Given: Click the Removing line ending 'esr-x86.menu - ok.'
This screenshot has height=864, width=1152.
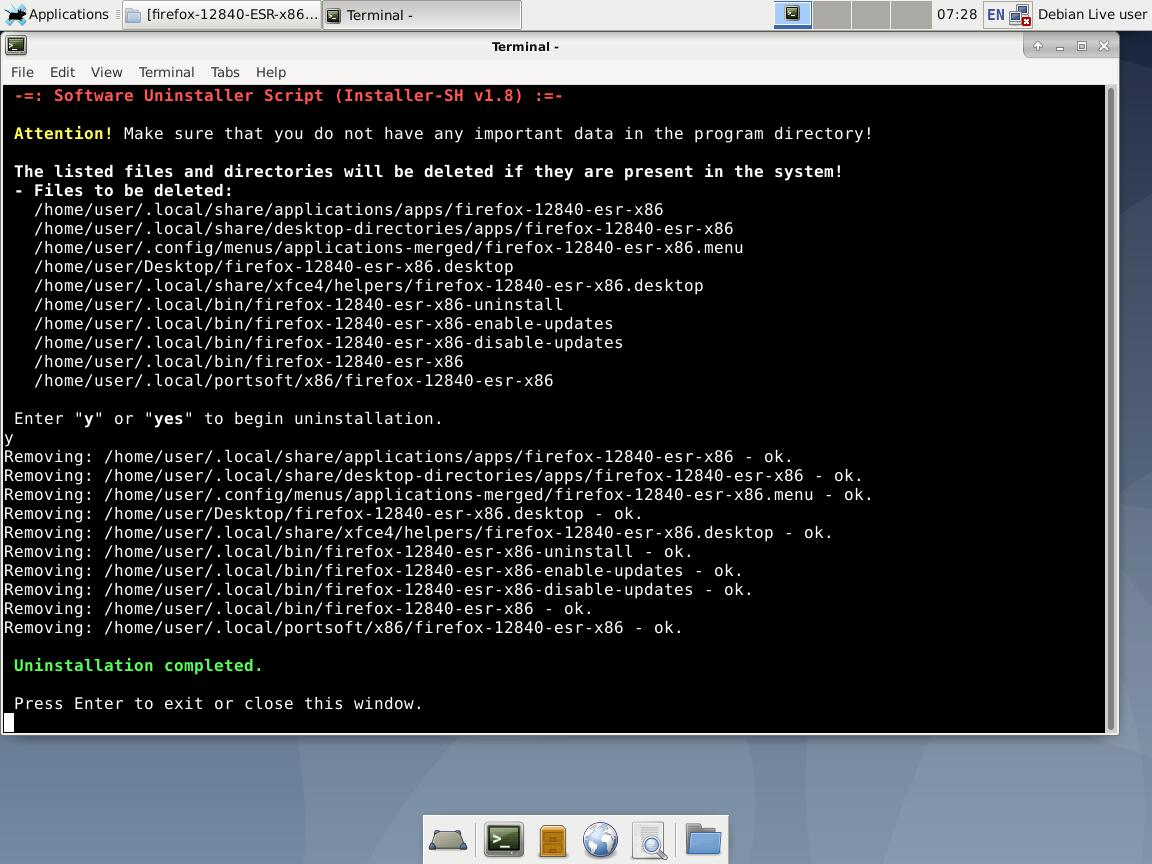Looking at the screenshot, I should pos(439,494).
